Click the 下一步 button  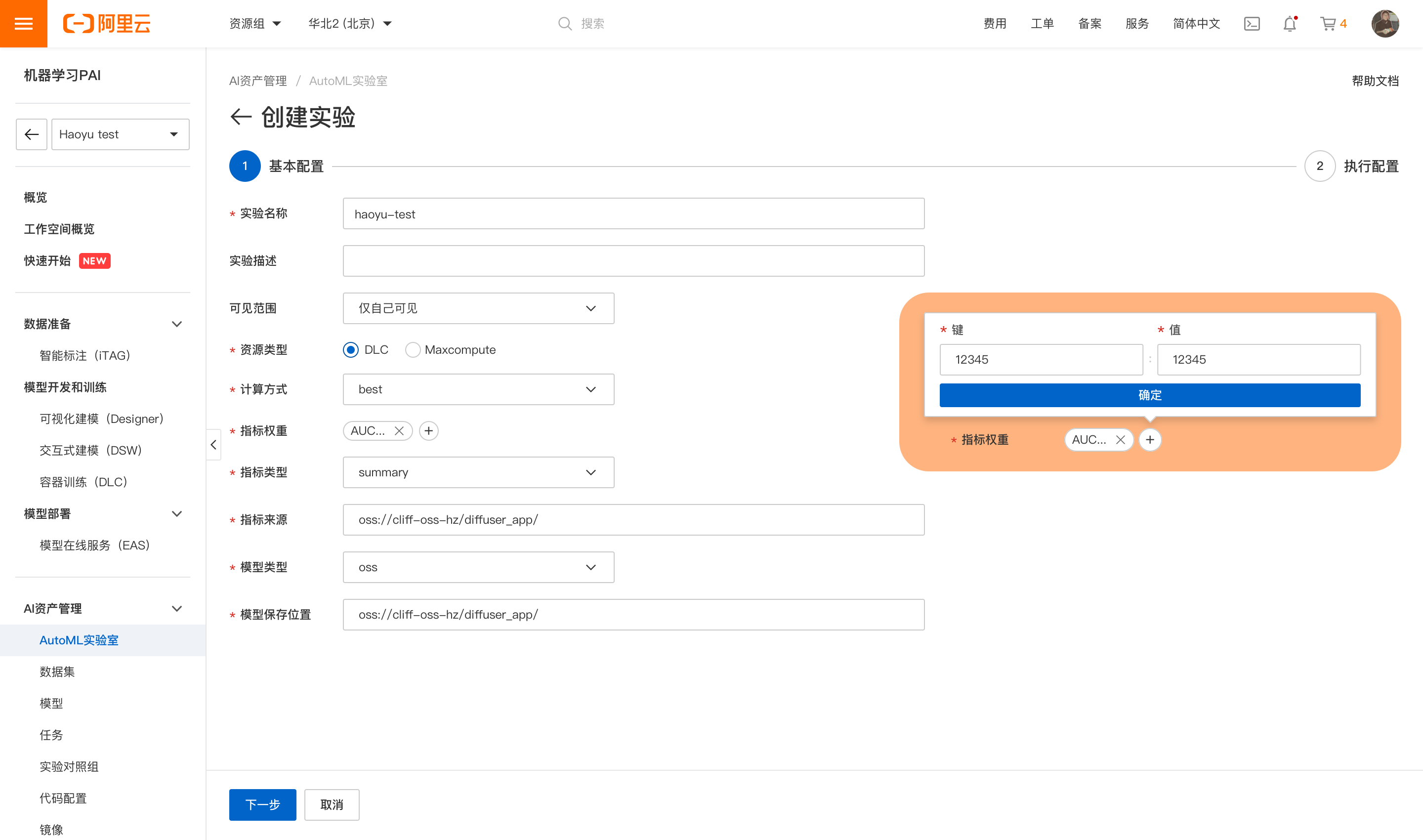tap(263, 804)
